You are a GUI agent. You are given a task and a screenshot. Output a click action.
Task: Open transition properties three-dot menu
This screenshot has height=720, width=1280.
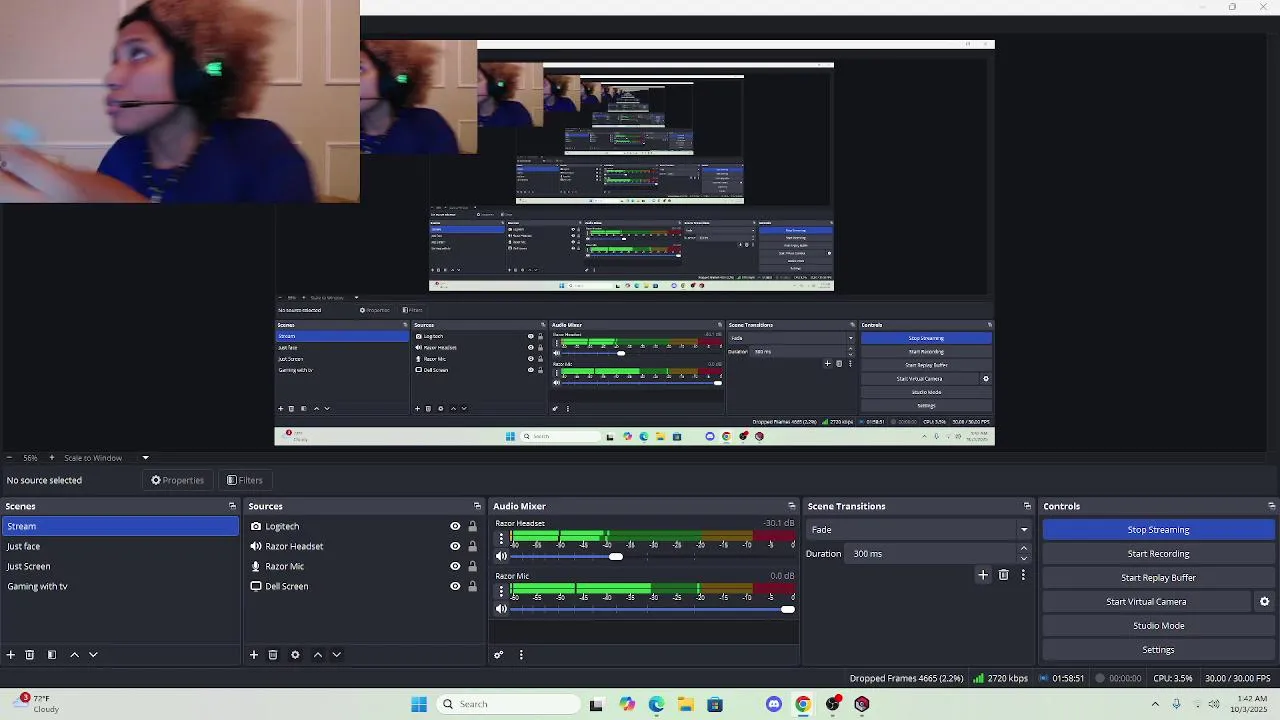[x=1023, y=575]
